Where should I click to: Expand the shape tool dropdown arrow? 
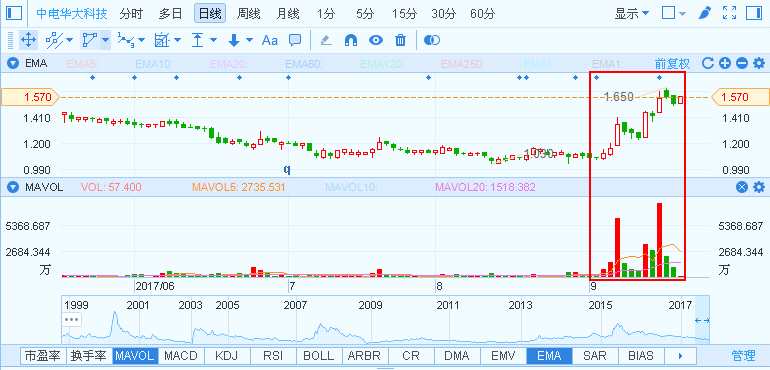tap(106, 40)
